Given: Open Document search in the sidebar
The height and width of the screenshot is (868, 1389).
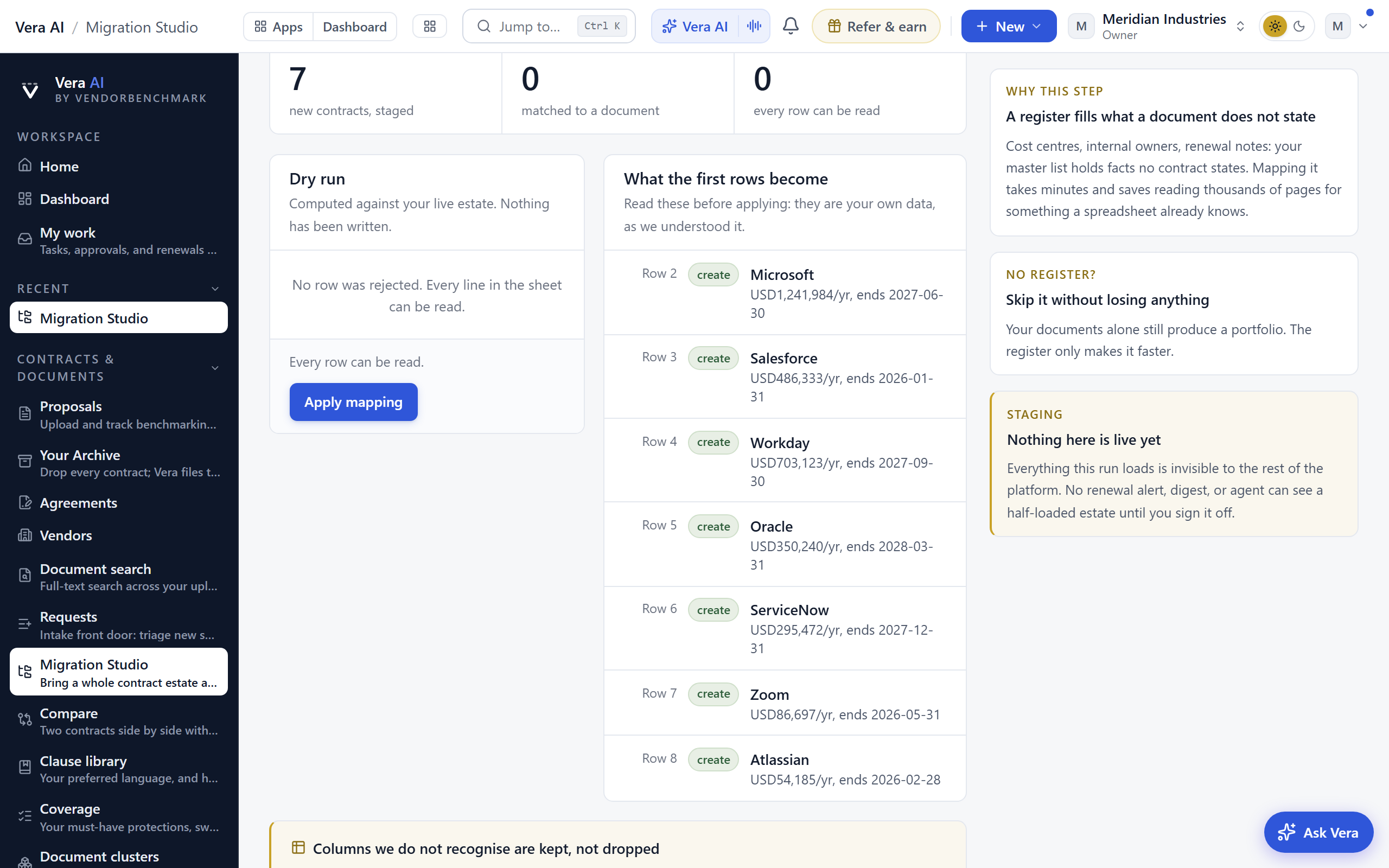Looking at the screenshot, I should [x=119, y=576].
